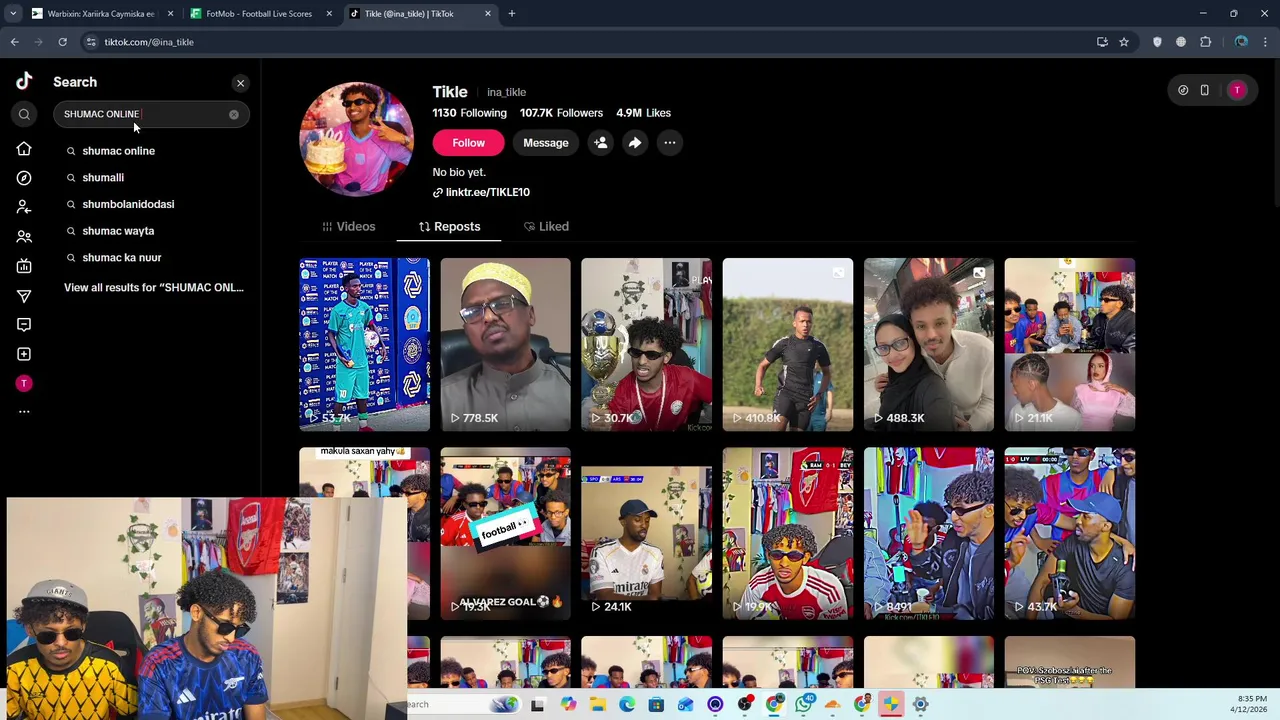Open File Explorer from the taskbar
1280x720 pixels.
(x=597, y=704)
